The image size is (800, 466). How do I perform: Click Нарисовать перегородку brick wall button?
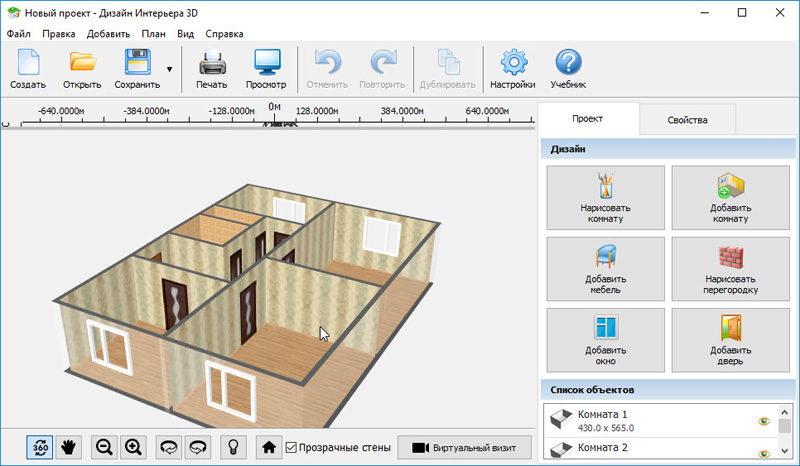[x=731, y=269]
